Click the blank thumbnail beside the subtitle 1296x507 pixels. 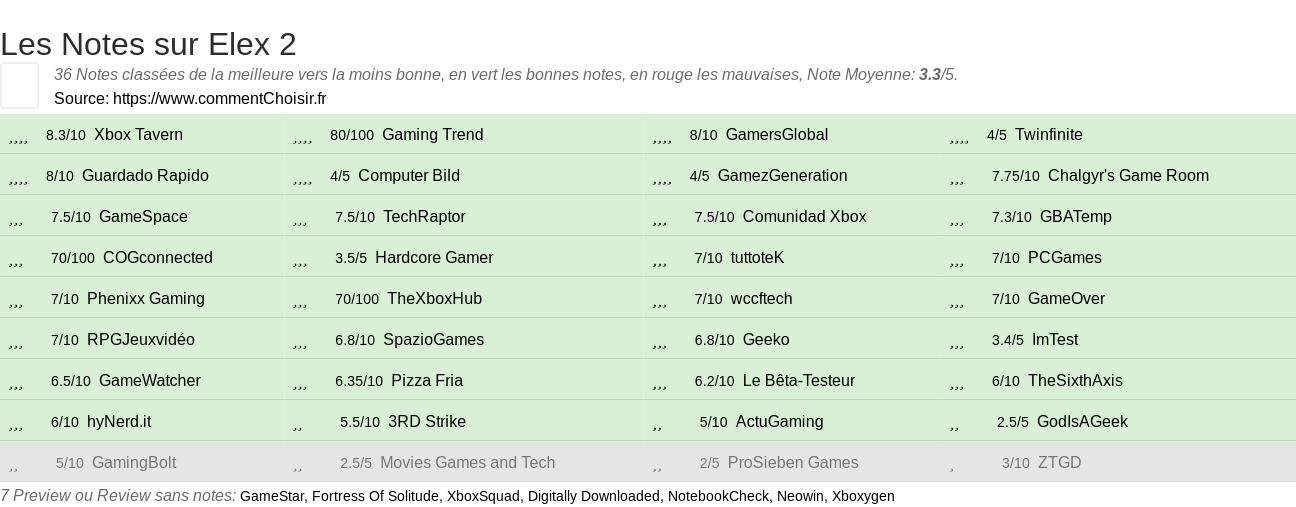pyautogui.click(x=19, y=85)
